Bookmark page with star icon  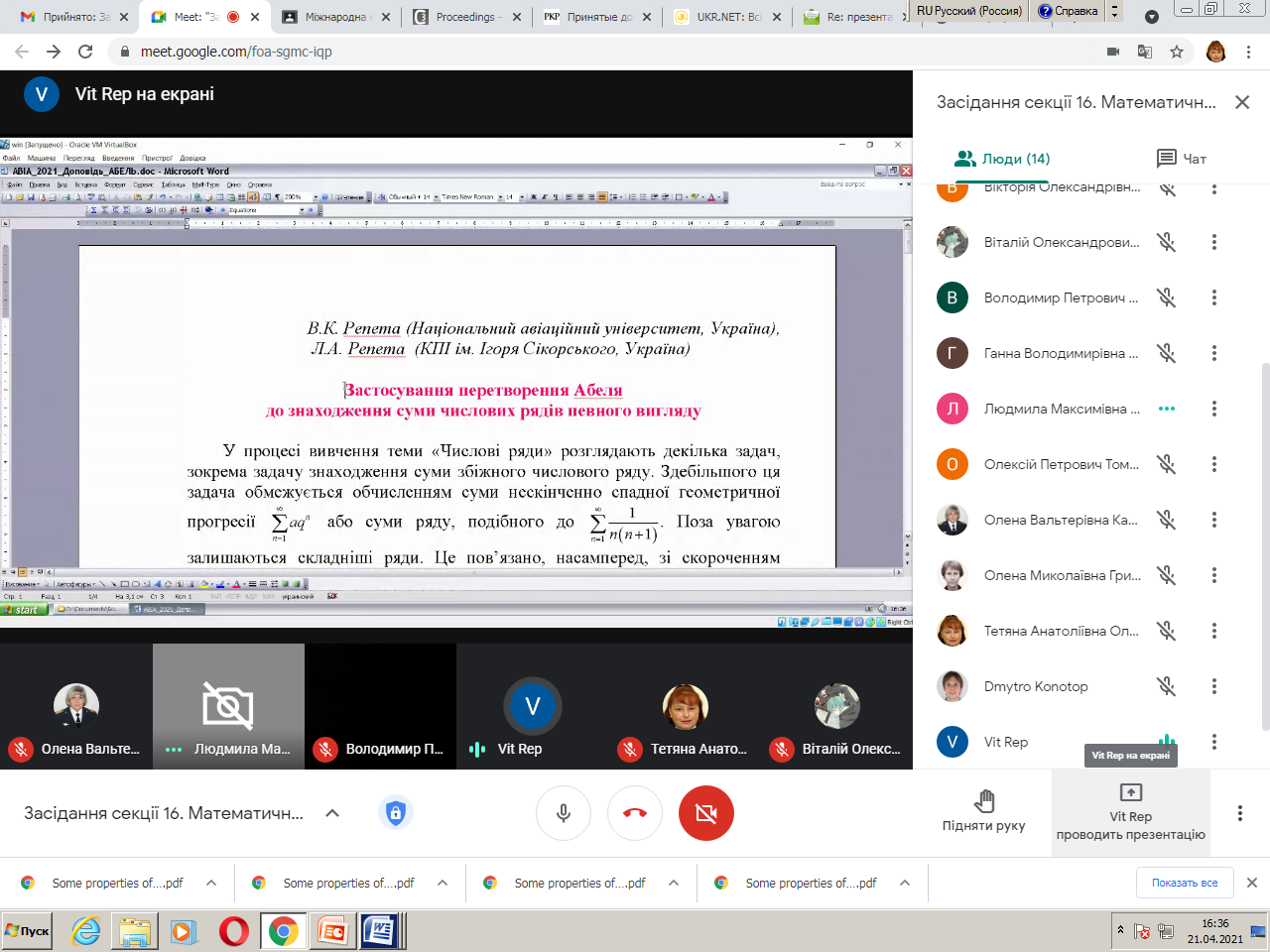click(1177, 52)
